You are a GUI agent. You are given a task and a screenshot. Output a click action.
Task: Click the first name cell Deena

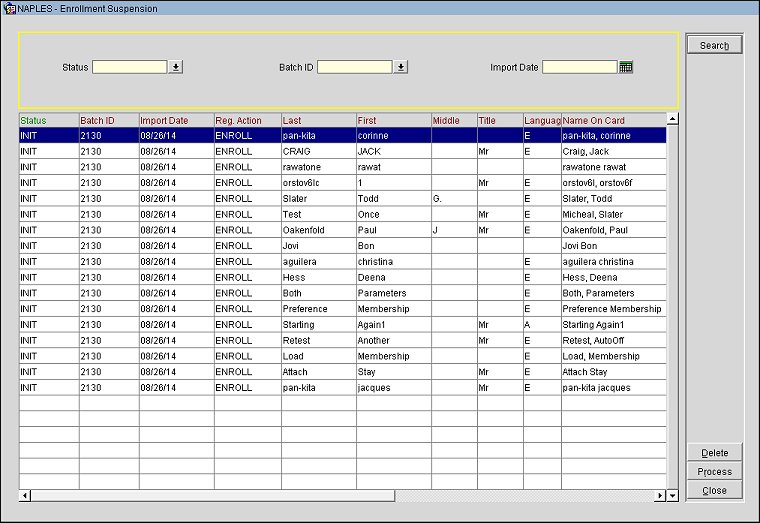[394, 277]
